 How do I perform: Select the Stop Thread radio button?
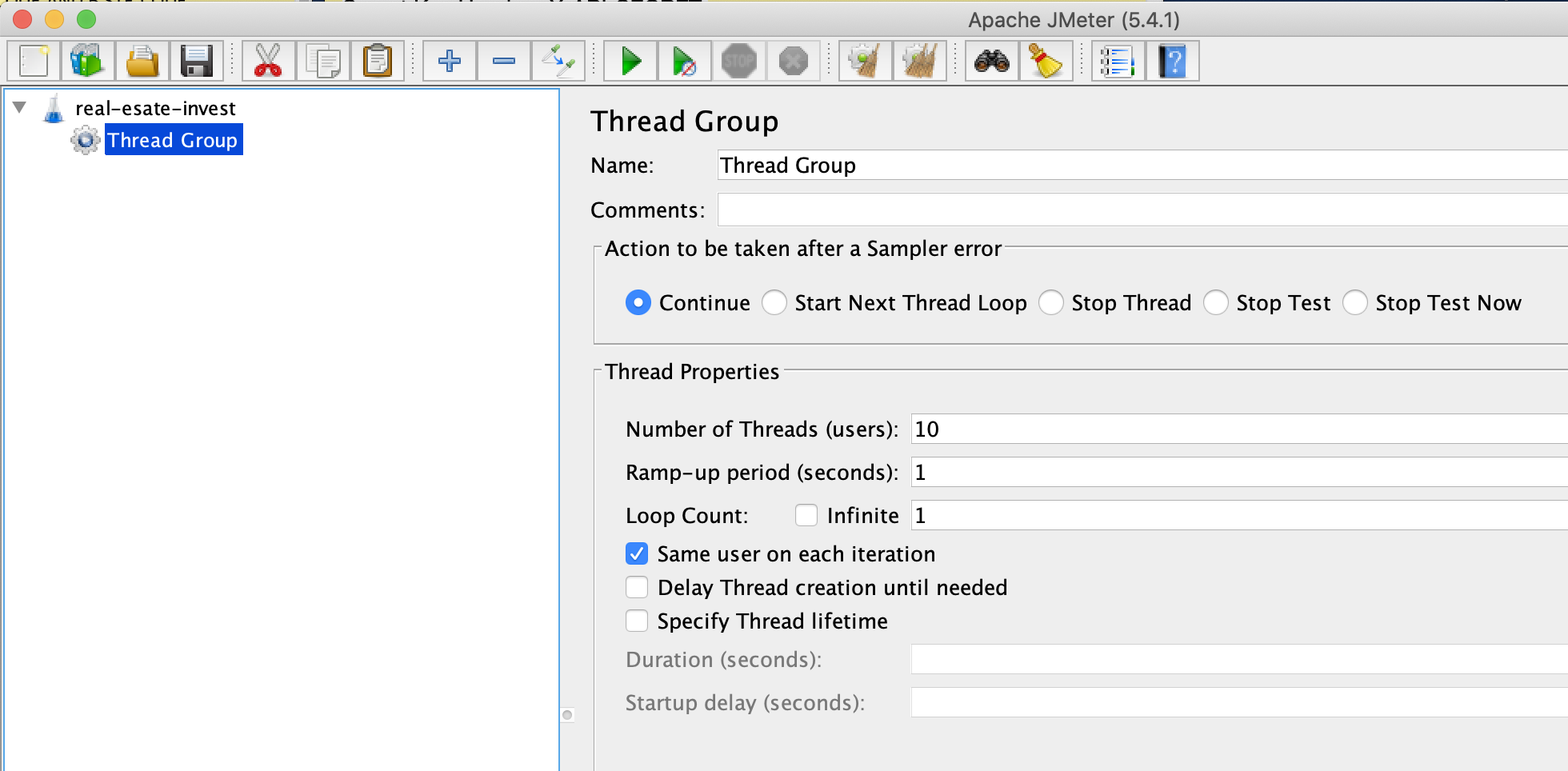[x=1050, y=302]
